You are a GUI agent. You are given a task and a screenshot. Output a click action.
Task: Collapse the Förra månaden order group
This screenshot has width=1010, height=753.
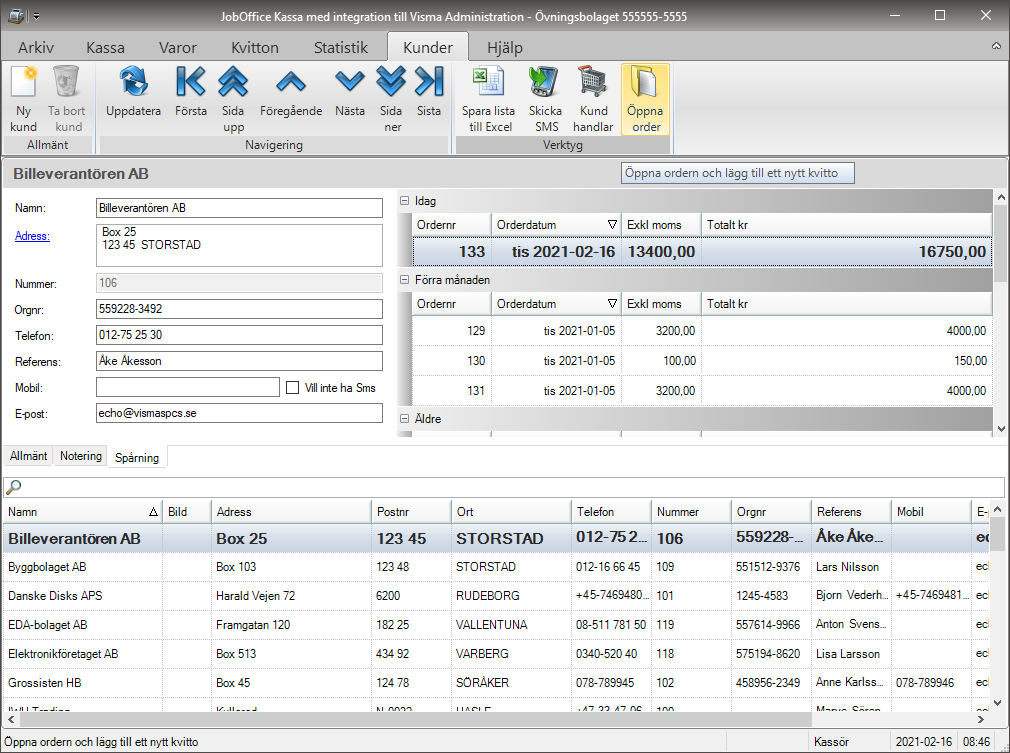click(x=405, y=280)
